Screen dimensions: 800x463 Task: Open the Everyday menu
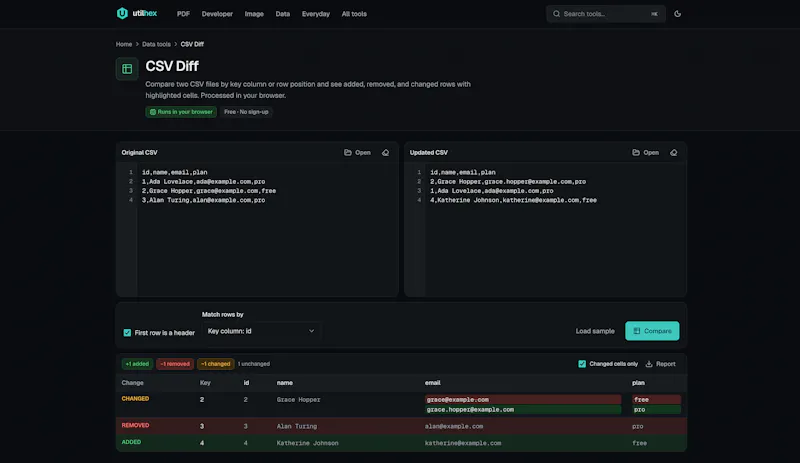point(316,14)
